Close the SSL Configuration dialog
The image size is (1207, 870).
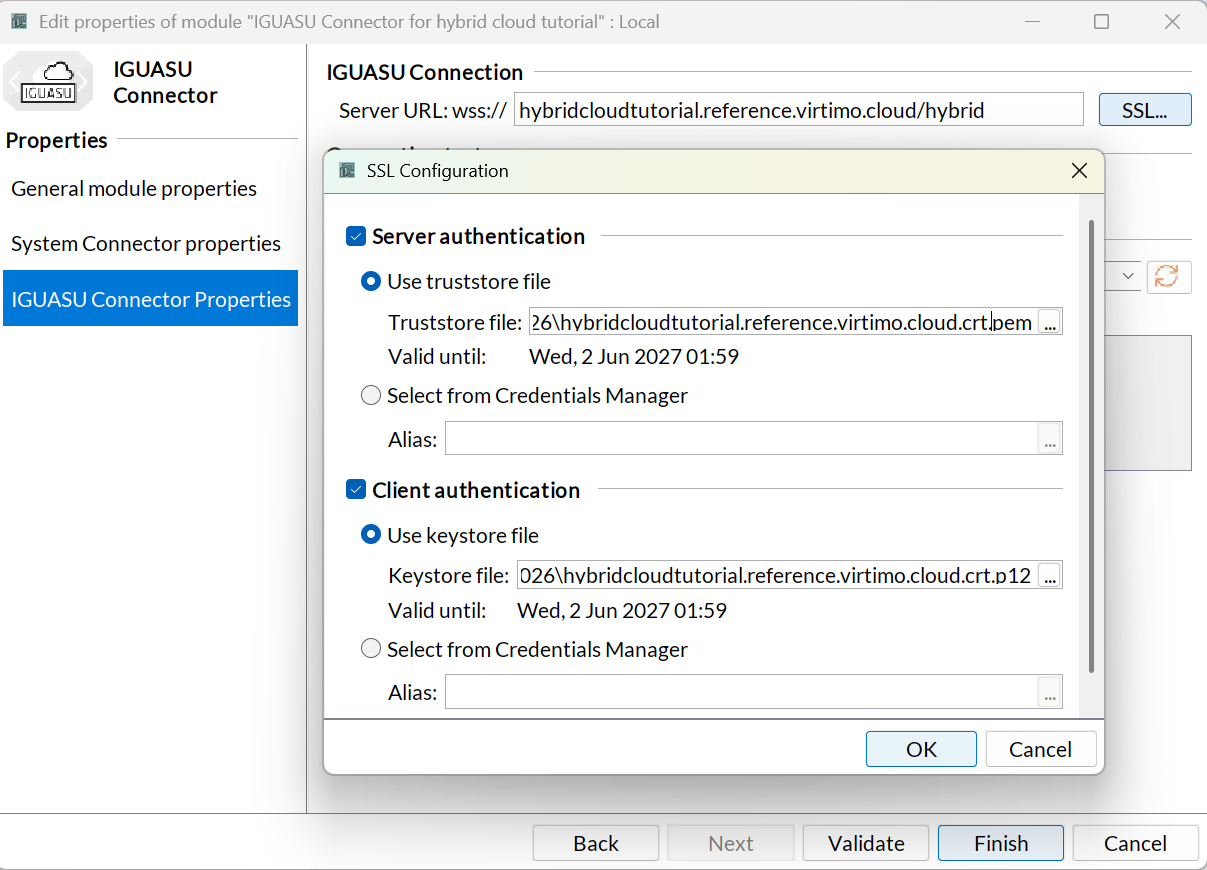[x=1079, y=171]
